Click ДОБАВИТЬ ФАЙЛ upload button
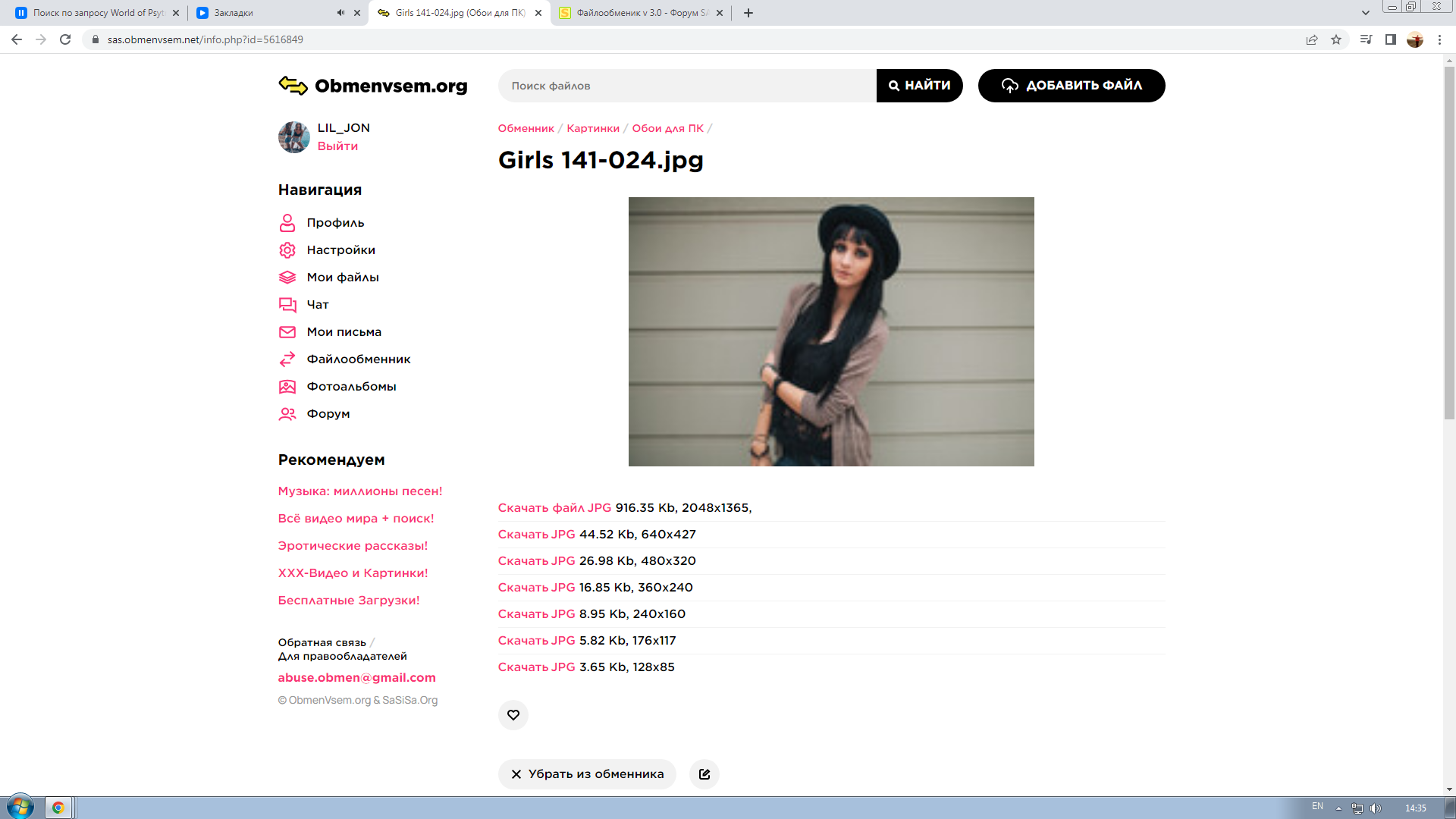This screenshot has height=819, width=1456. (1071, 86)
